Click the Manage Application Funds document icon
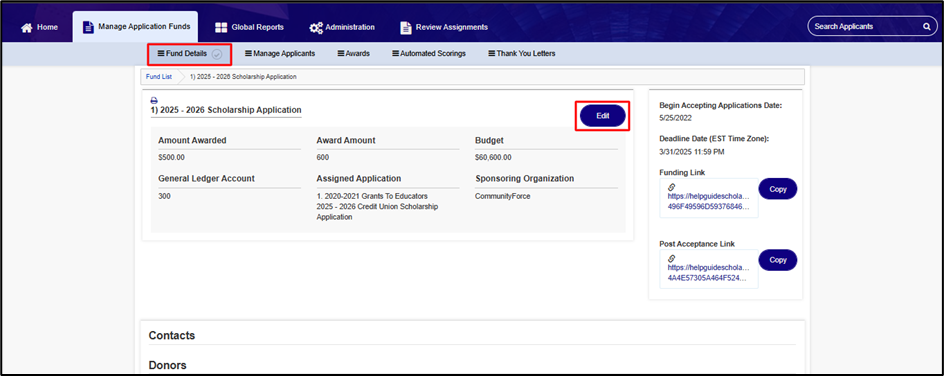 88,27
